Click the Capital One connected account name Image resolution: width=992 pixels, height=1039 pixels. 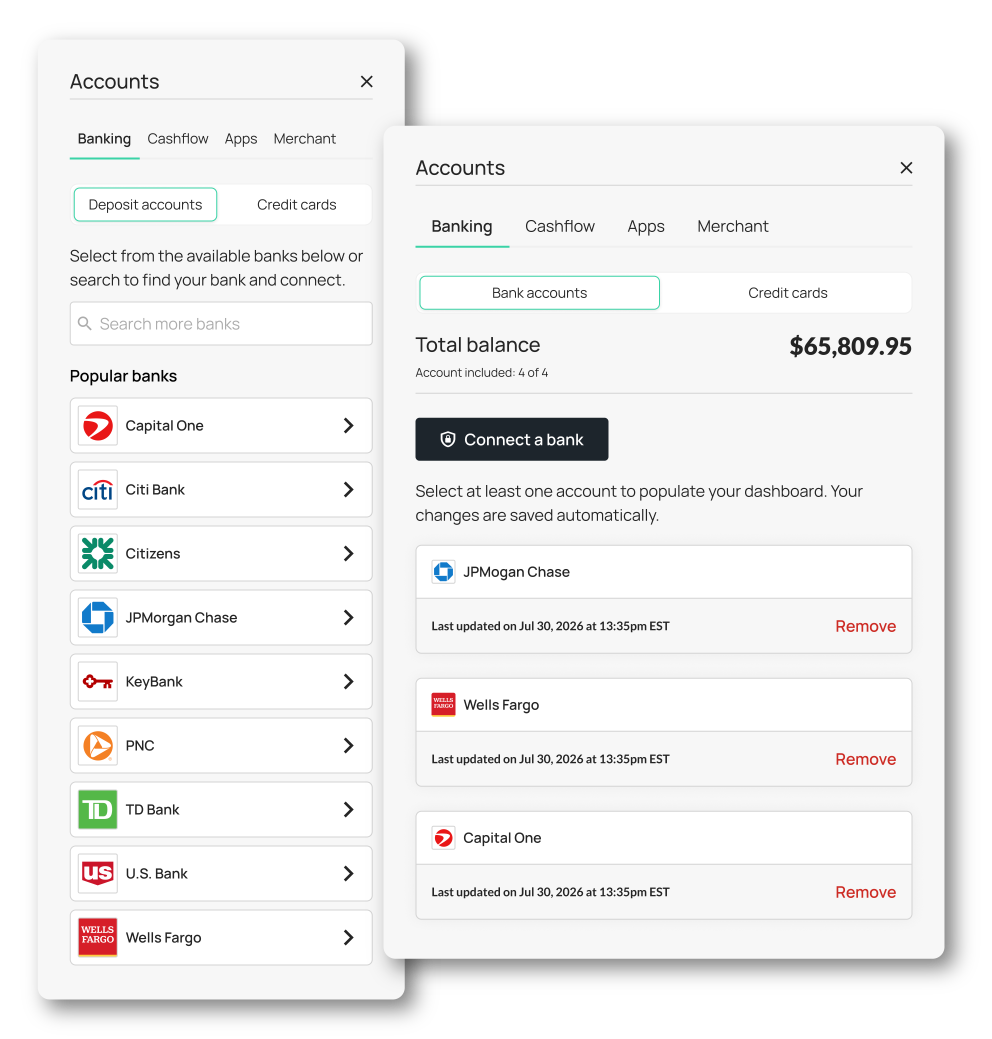point(502,838)
